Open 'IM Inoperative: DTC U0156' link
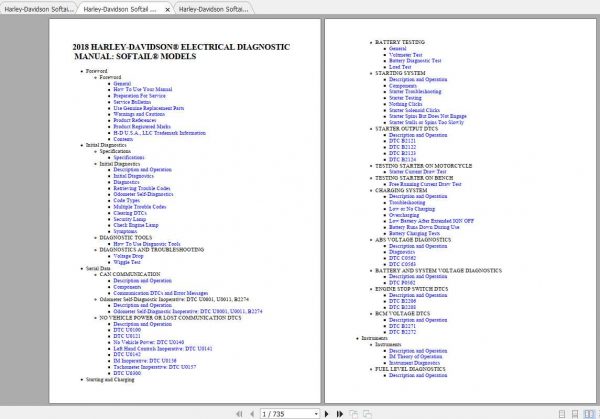 point(145,361)
